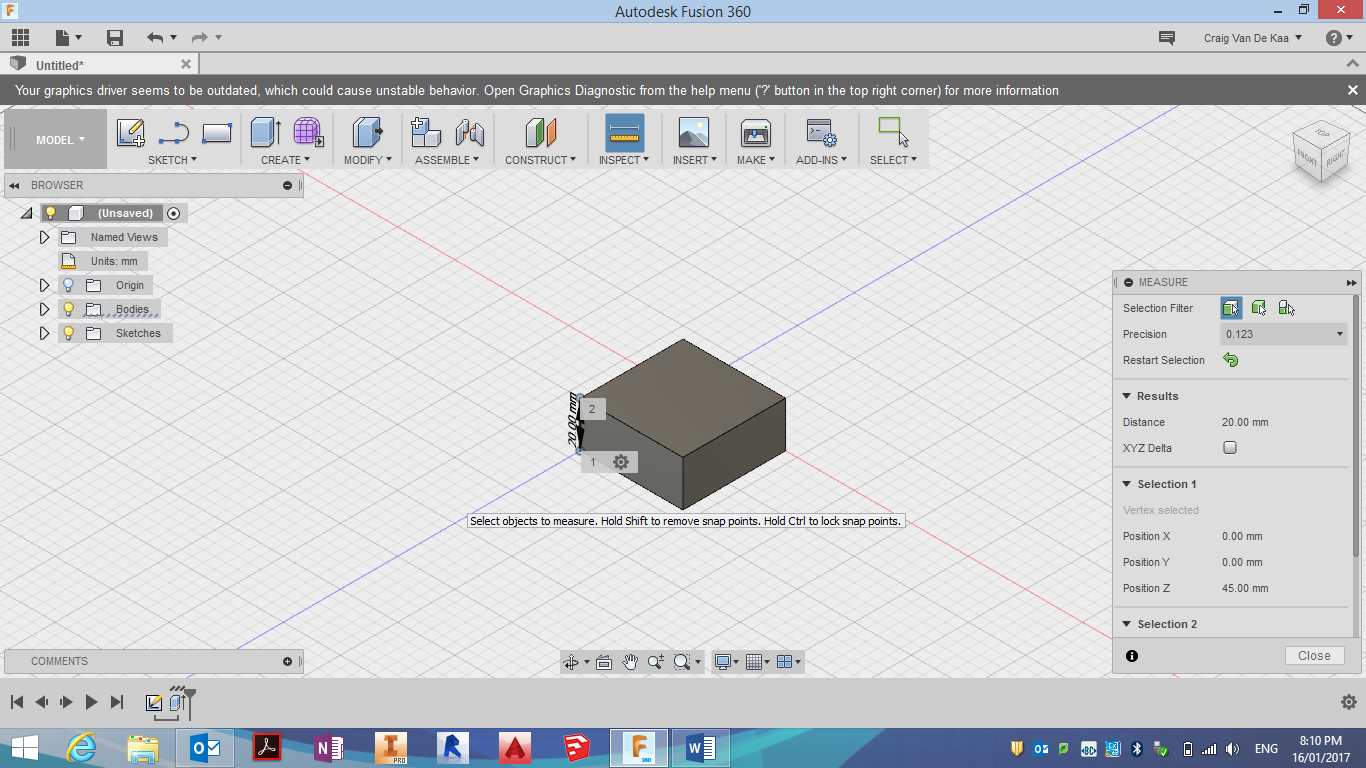Screen dimensions: 1366x768
Task: Click the ViewCube in the canvas corner
Action: point(1321,151)
